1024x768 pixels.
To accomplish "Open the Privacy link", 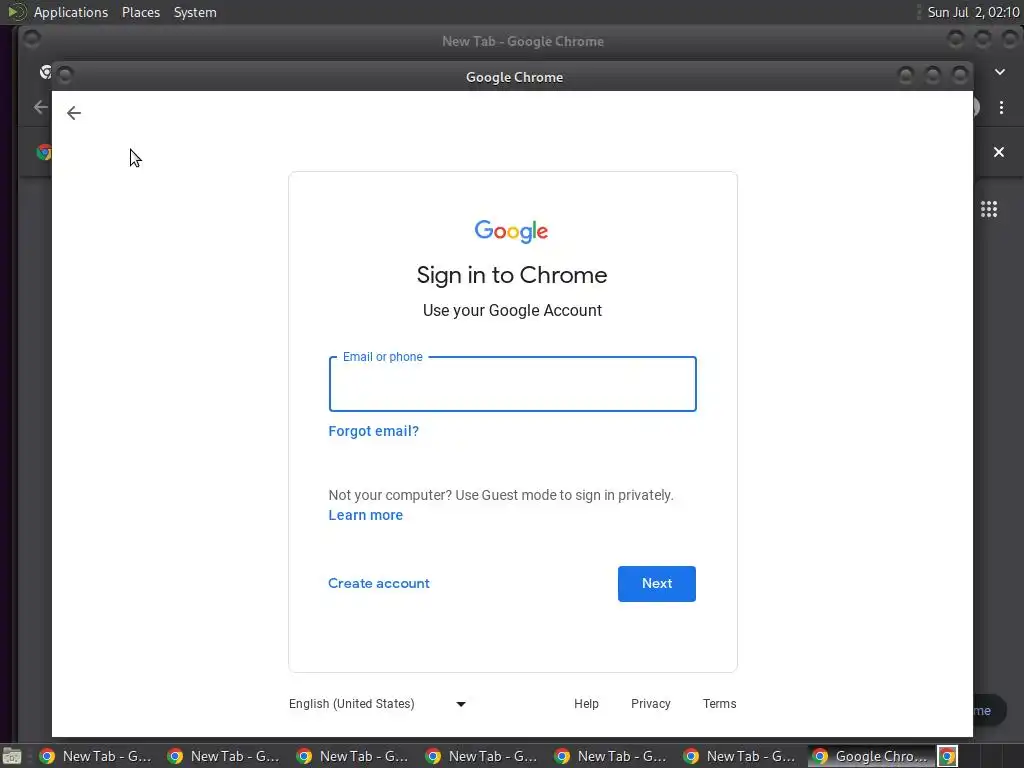I will pyautogui.click(x=650, y=704).
